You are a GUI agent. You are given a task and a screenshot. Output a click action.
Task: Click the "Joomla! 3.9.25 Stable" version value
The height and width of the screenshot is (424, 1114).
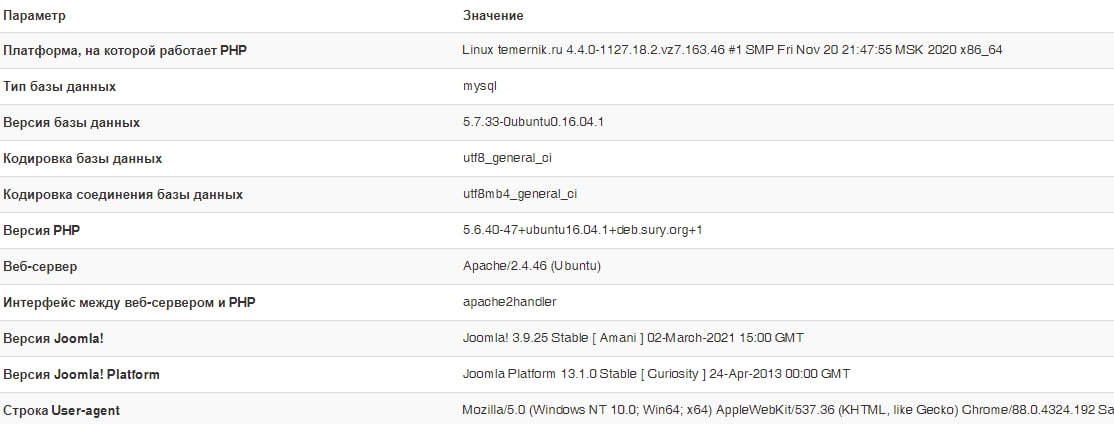(x=633, y=338)
